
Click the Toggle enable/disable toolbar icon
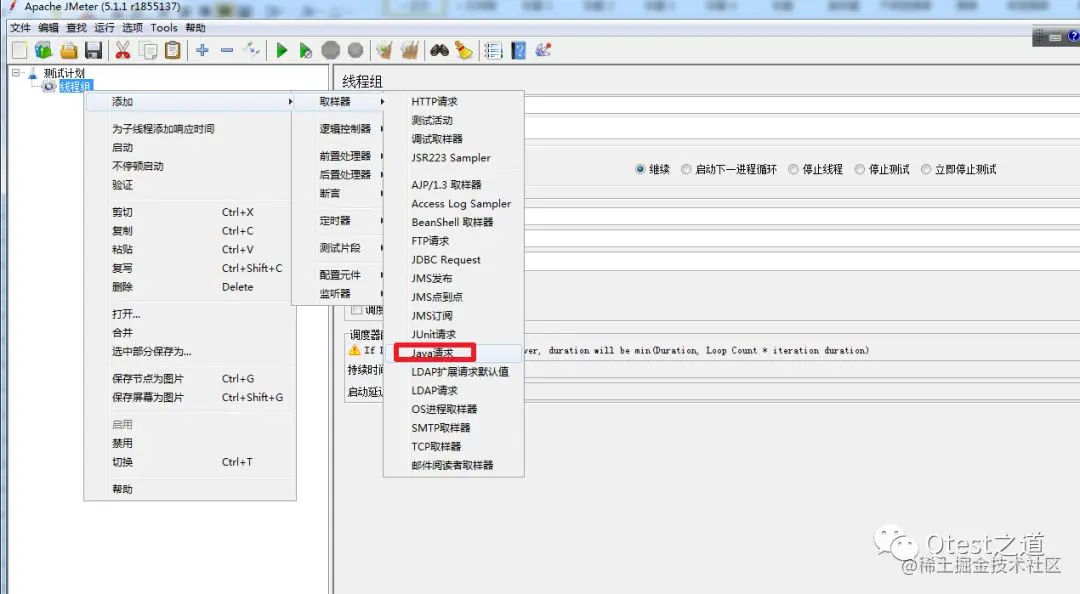[252, 50]
